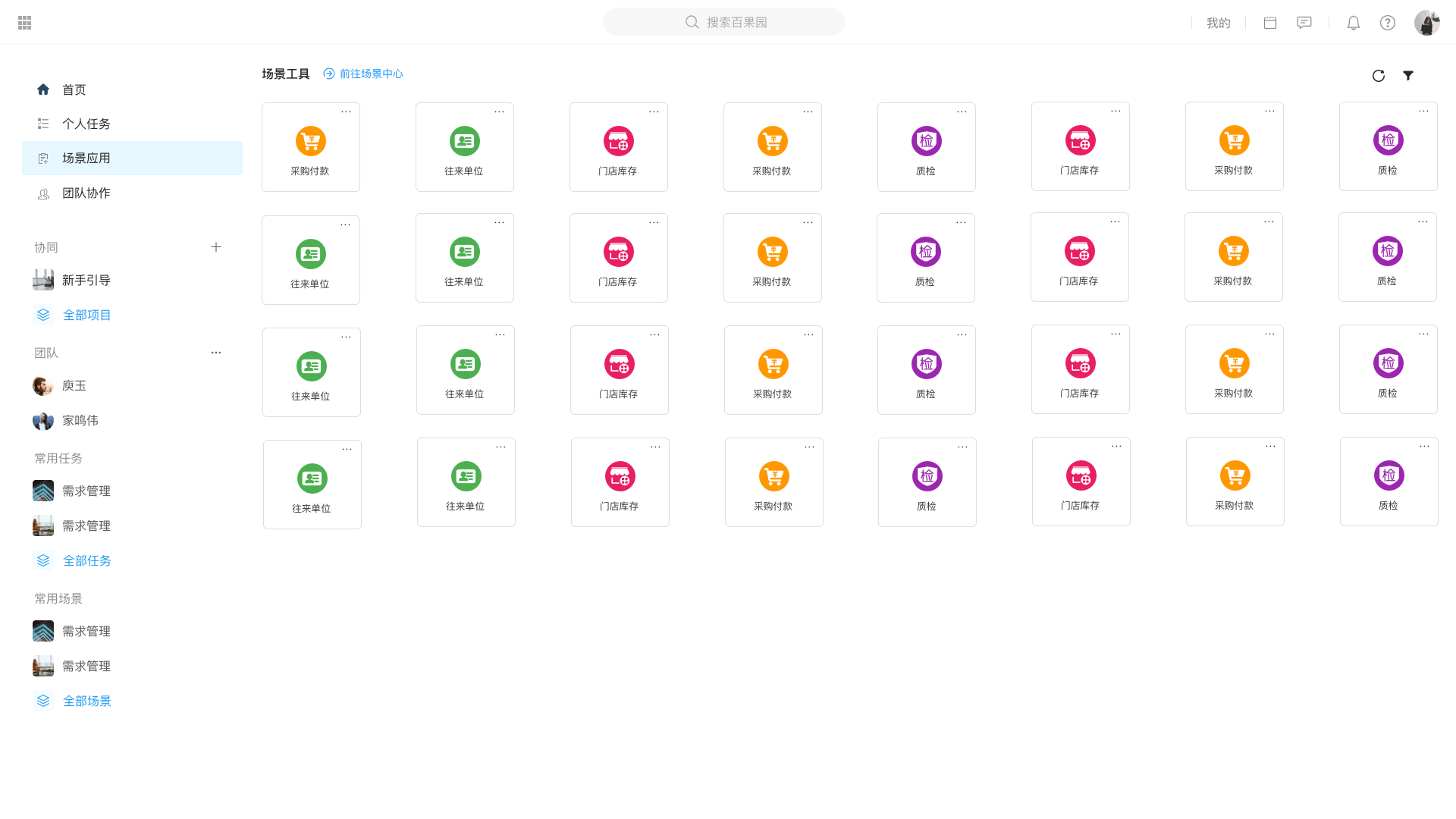Open 团队协作 in the sidebar

click(x=86, y=193)
